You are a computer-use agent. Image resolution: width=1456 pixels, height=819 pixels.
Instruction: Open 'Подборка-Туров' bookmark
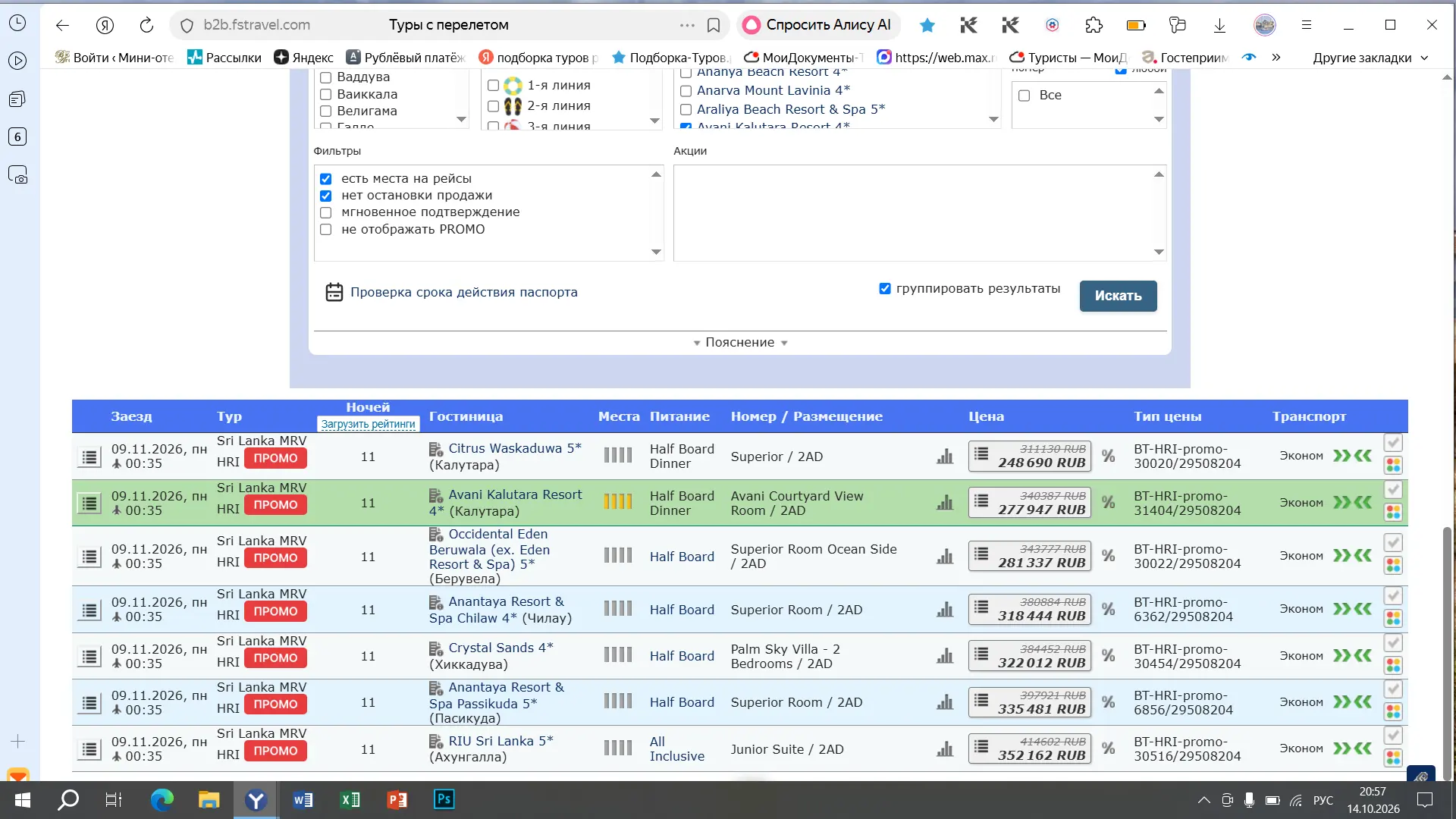[670, 58]
